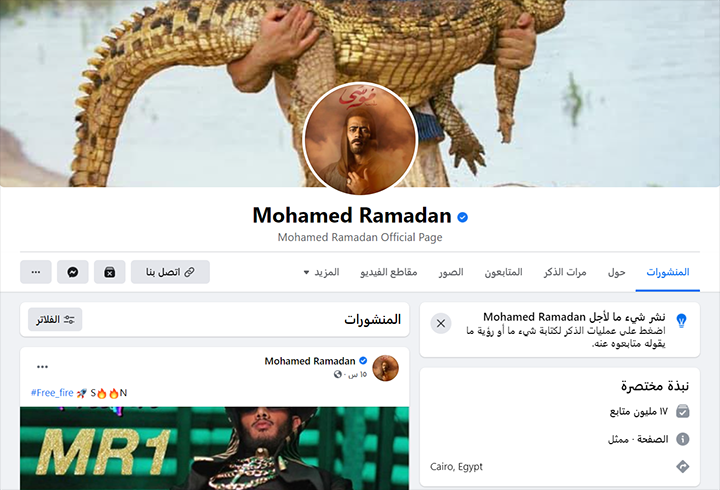Open Messenger chat icon button
The image size is (720, 490).
73,272
